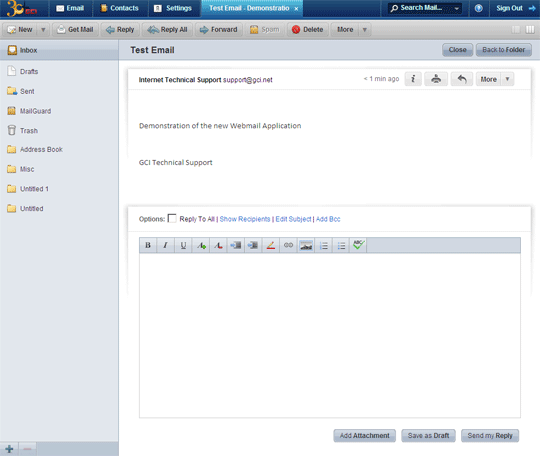Remove folder with the minus icon
The image size is (540, 456).
28,449
